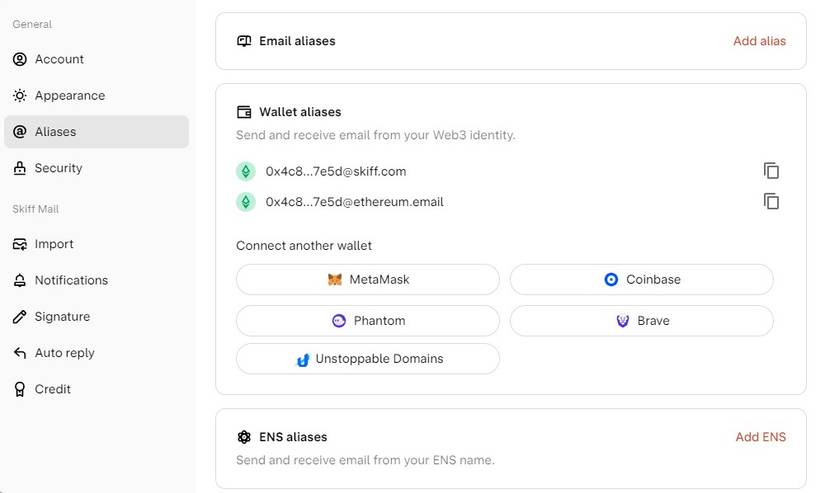Click the Connect another wallet label
The width and height of the screenshot is (825, 493).
[x=304, y=246]
